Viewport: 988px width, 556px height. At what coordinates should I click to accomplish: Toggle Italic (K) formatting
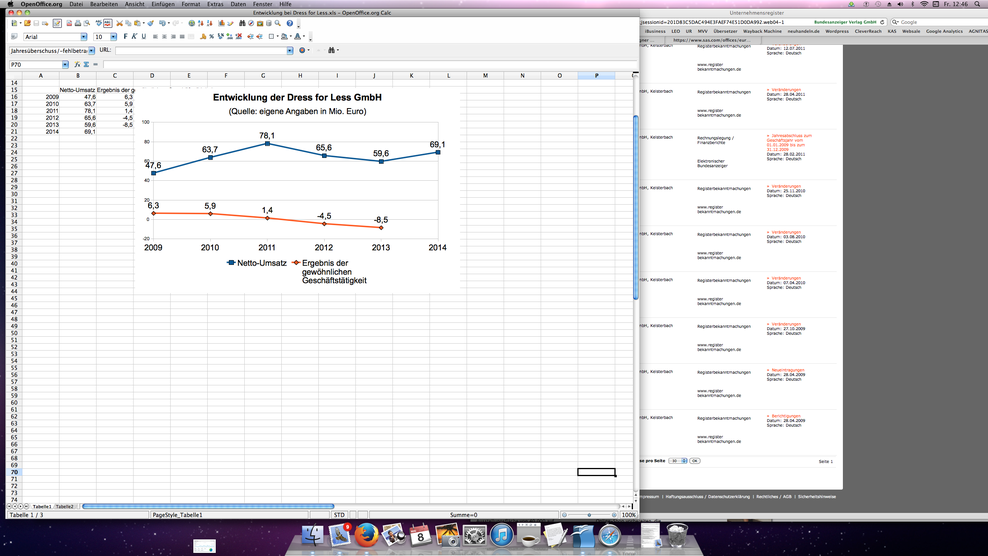(134, 37)
